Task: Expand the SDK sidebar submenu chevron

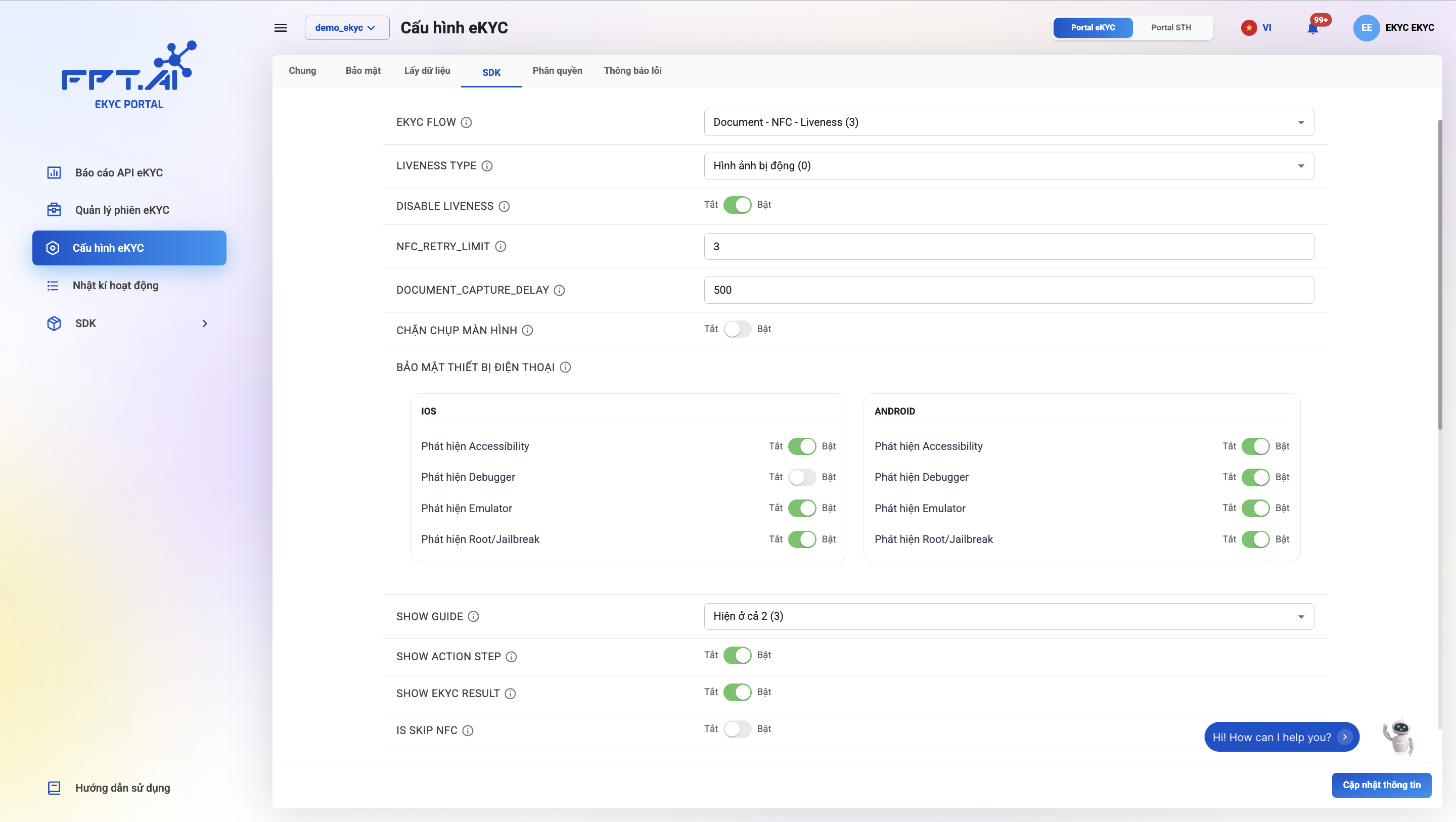Action: [205, 324]
